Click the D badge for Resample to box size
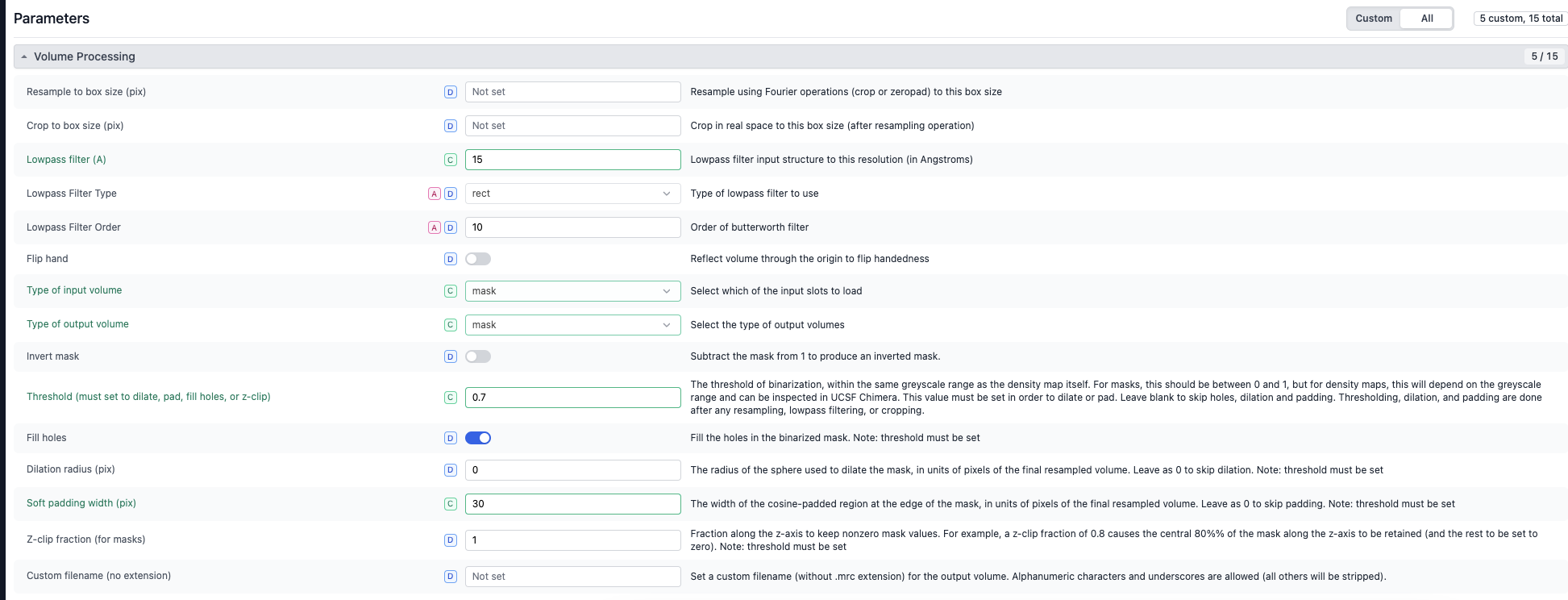This screenshot has width=1568, height=600. (x=451, y=92)
